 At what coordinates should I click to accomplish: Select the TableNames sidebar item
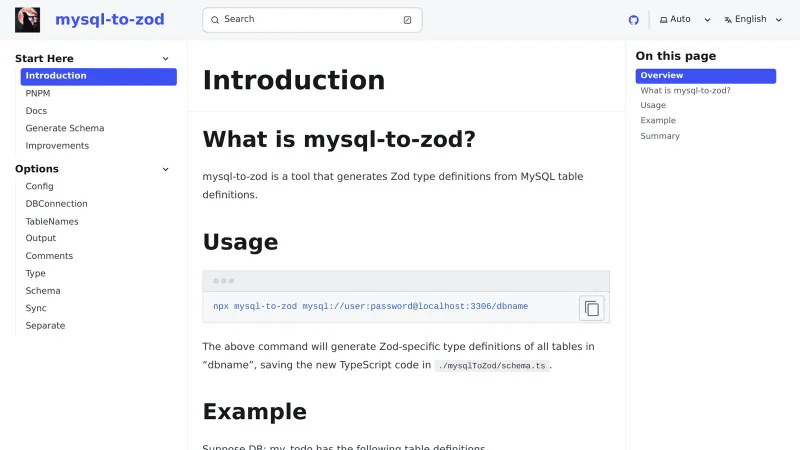[x=52, y=221]
